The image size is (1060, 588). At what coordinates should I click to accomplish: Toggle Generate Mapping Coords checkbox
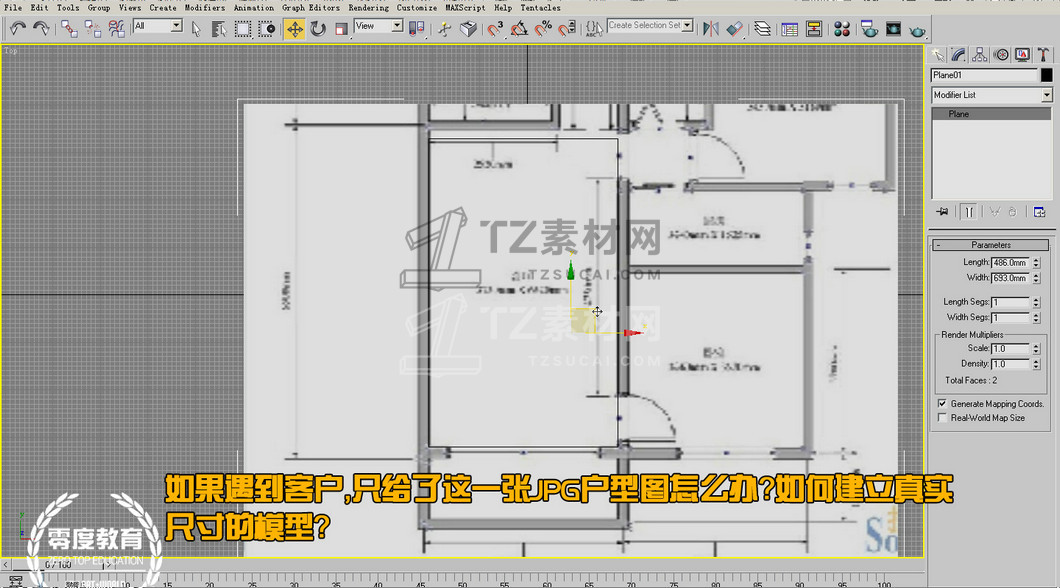click(x=942, y=403)
